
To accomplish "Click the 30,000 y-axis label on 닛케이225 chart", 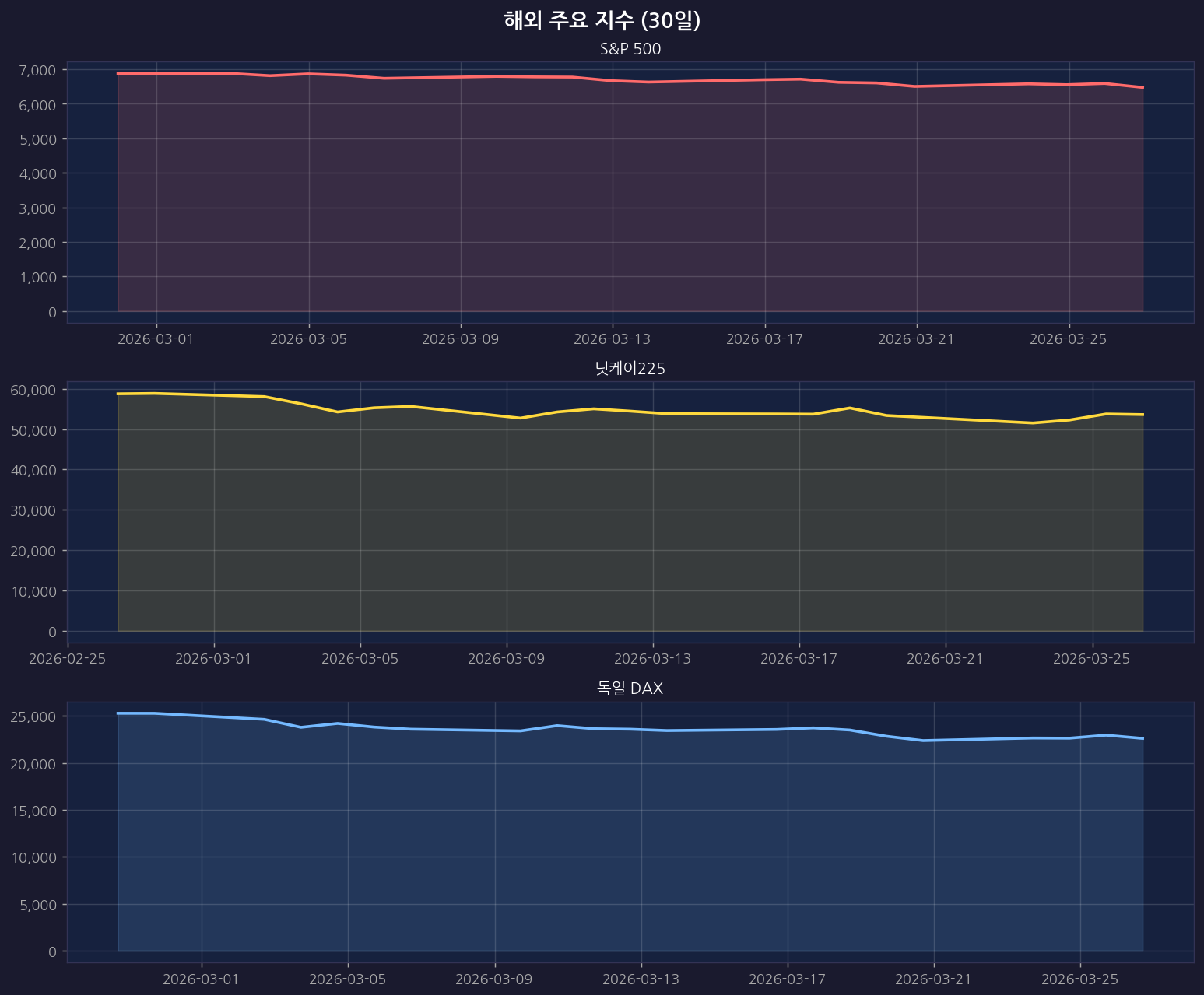I will pyautogui.click(x=34, y=510).
